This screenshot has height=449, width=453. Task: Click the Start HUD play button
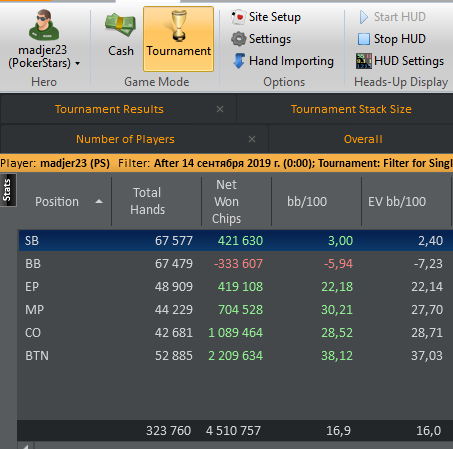point(392,17)
